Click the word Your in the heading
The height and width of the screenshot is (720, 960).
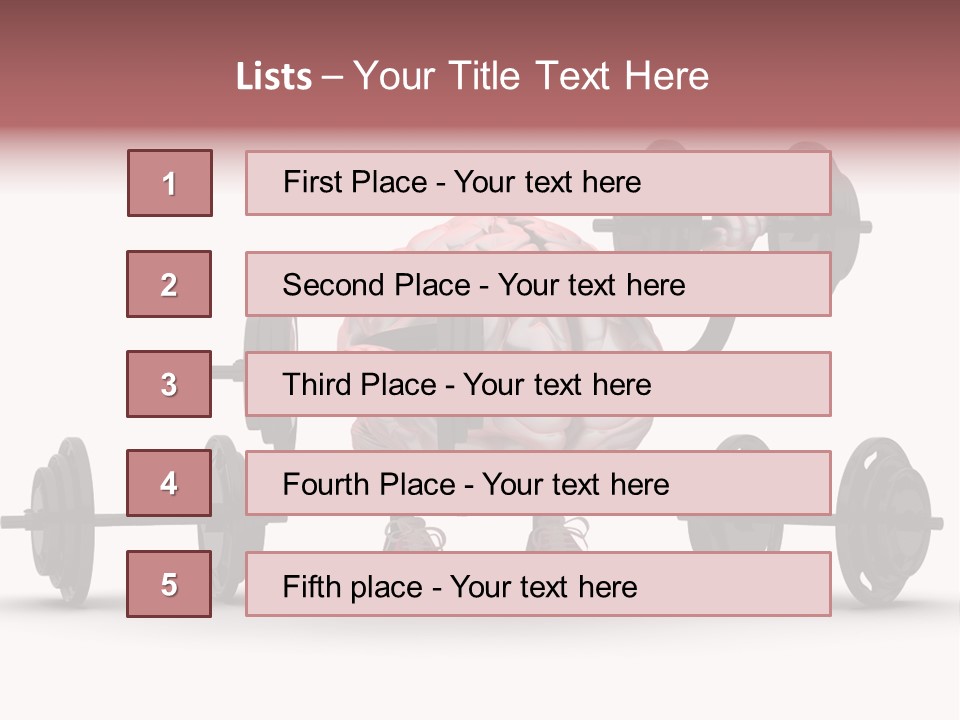tap(394, 76)
